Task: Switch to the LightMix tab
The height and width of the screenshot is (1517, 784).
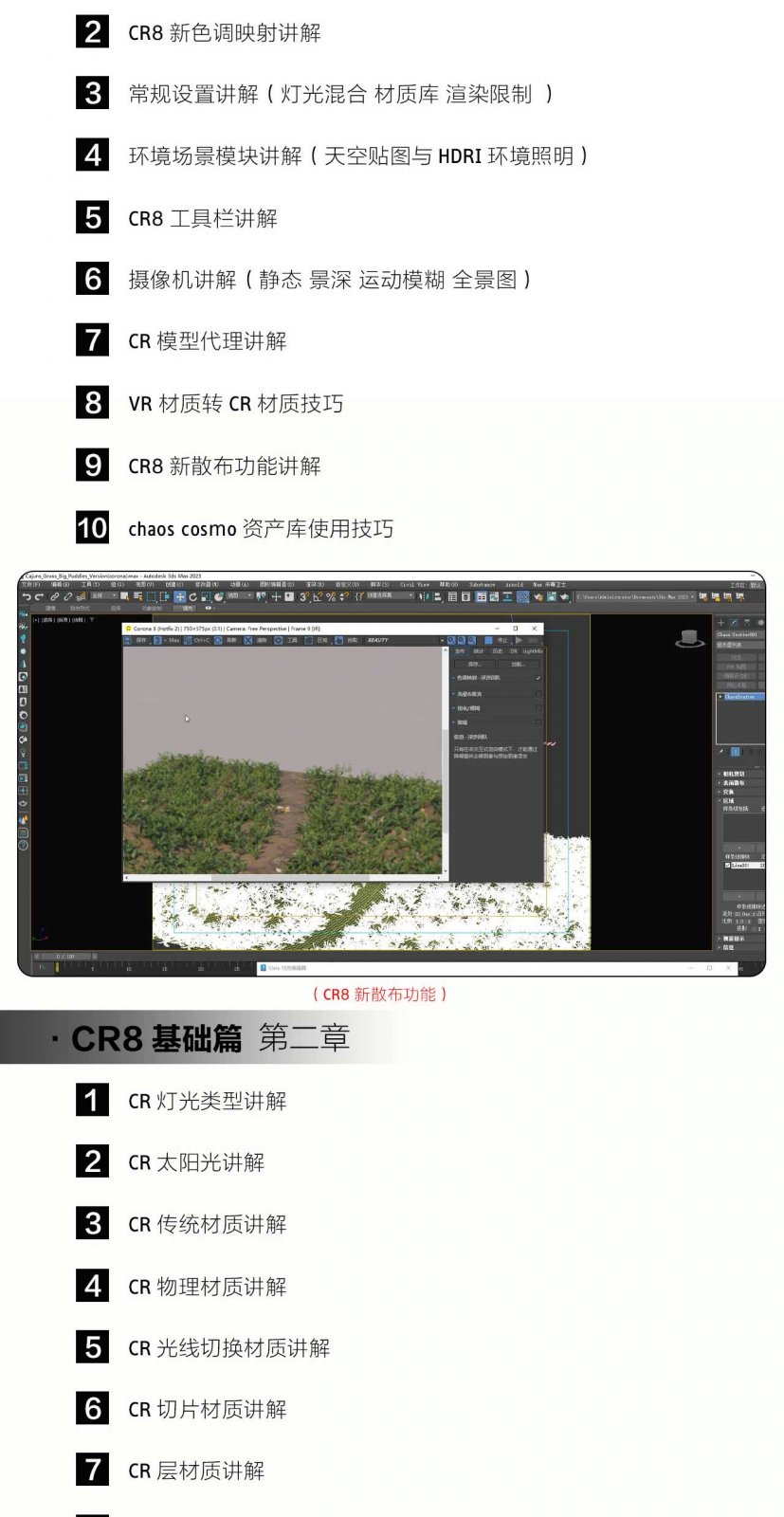Action: point(532,651)
